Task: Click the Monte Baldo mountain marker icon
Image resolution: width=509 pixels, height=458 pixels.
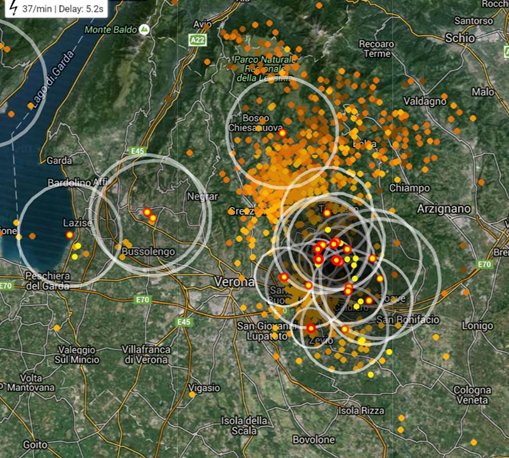Action: (x=144, y=30)
